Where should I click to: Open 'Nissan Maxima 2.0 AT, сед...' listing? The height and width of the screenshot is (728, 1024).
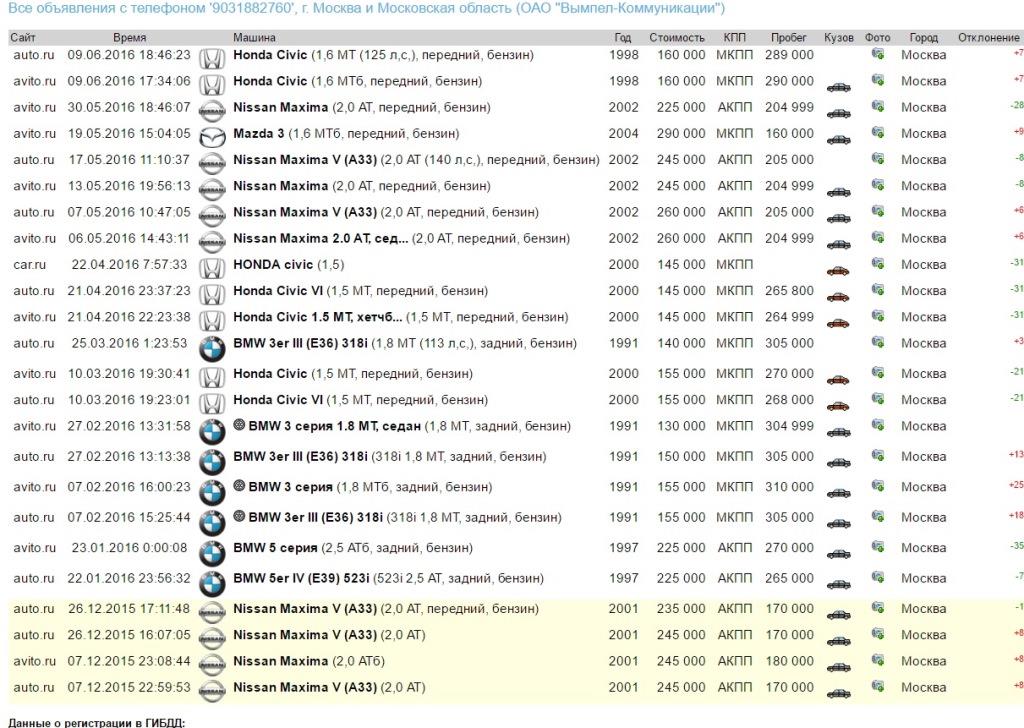321,238
